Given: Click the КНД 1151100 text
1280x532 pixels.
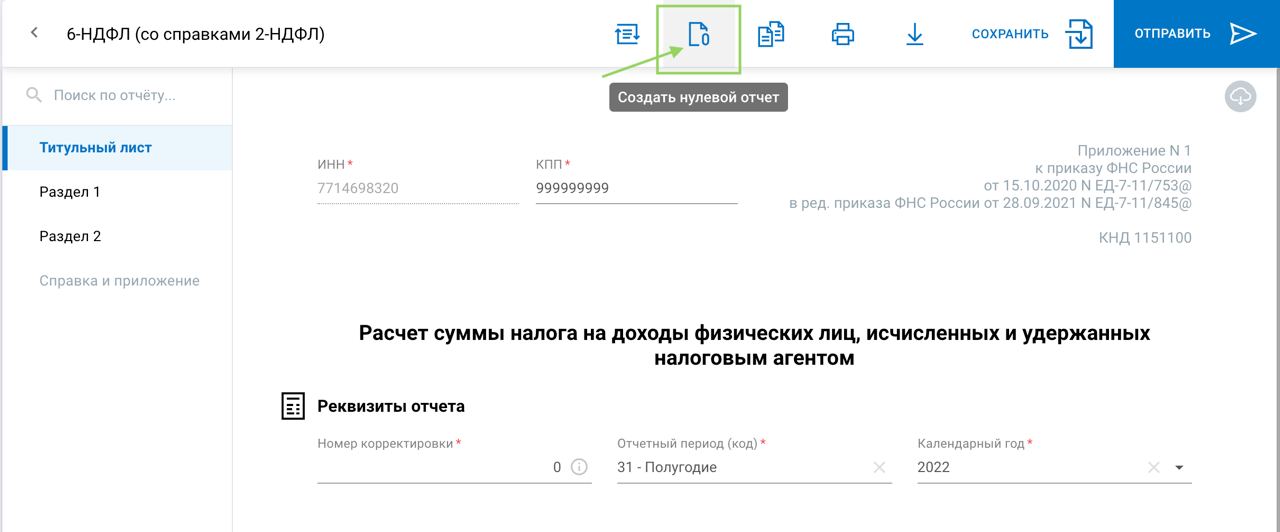Looking at the screenshot, I should click(x=1145, y=238).
